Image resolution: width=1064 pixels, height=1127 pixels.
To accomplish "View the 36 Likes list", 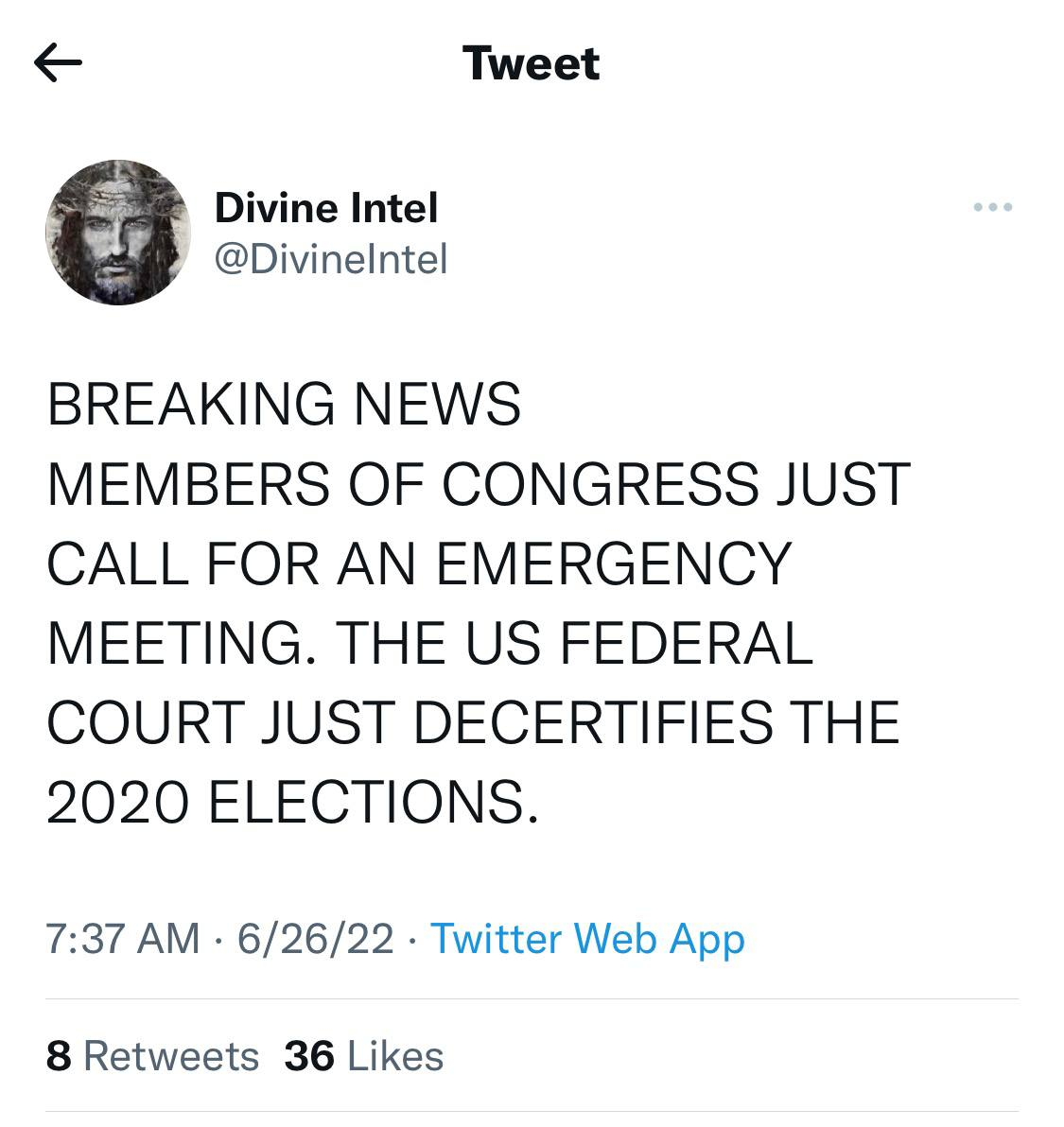I will (364, 1056).
